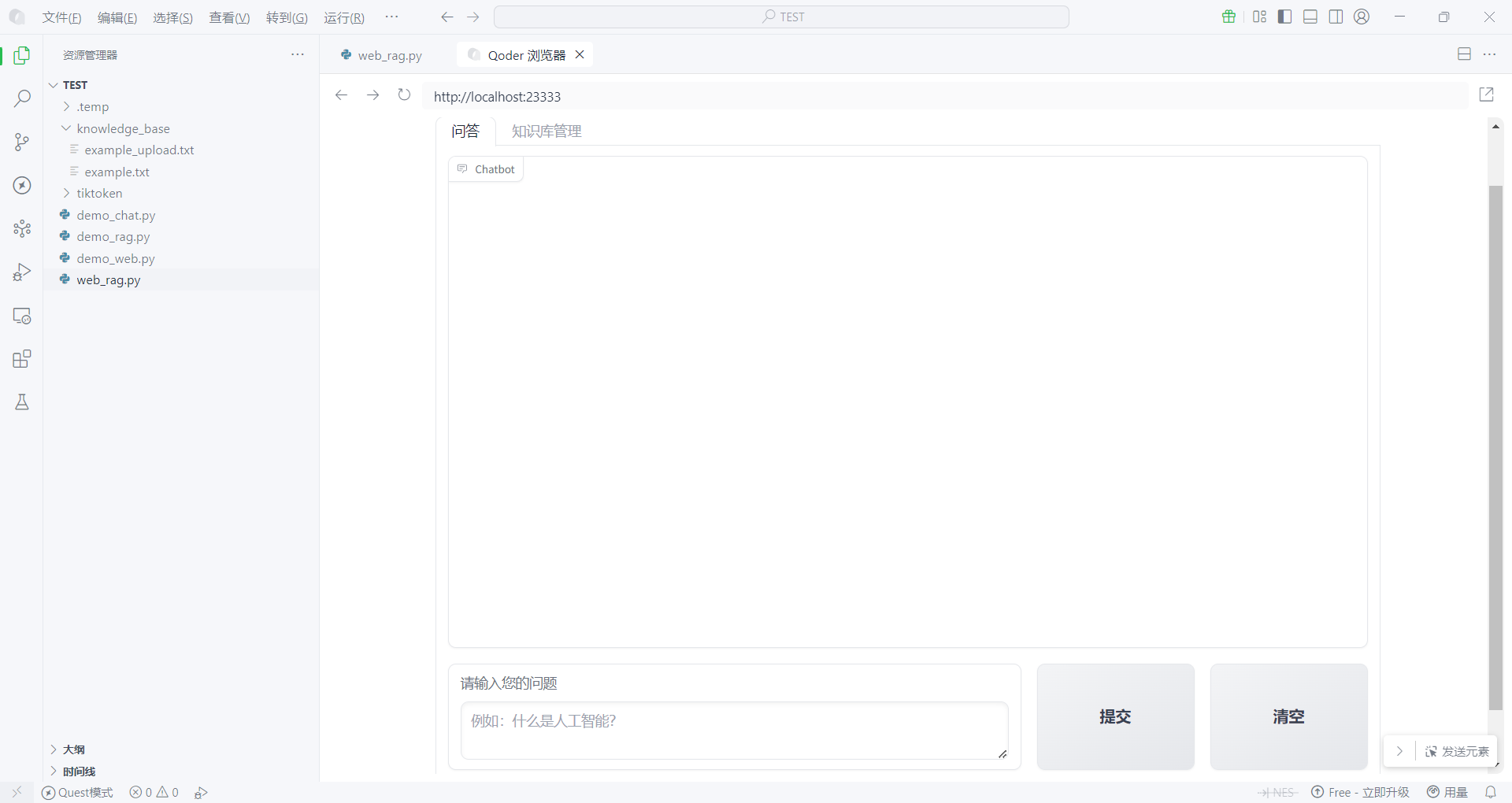Split the editor layout
1512x803 pixels.
pos(1465,54)
